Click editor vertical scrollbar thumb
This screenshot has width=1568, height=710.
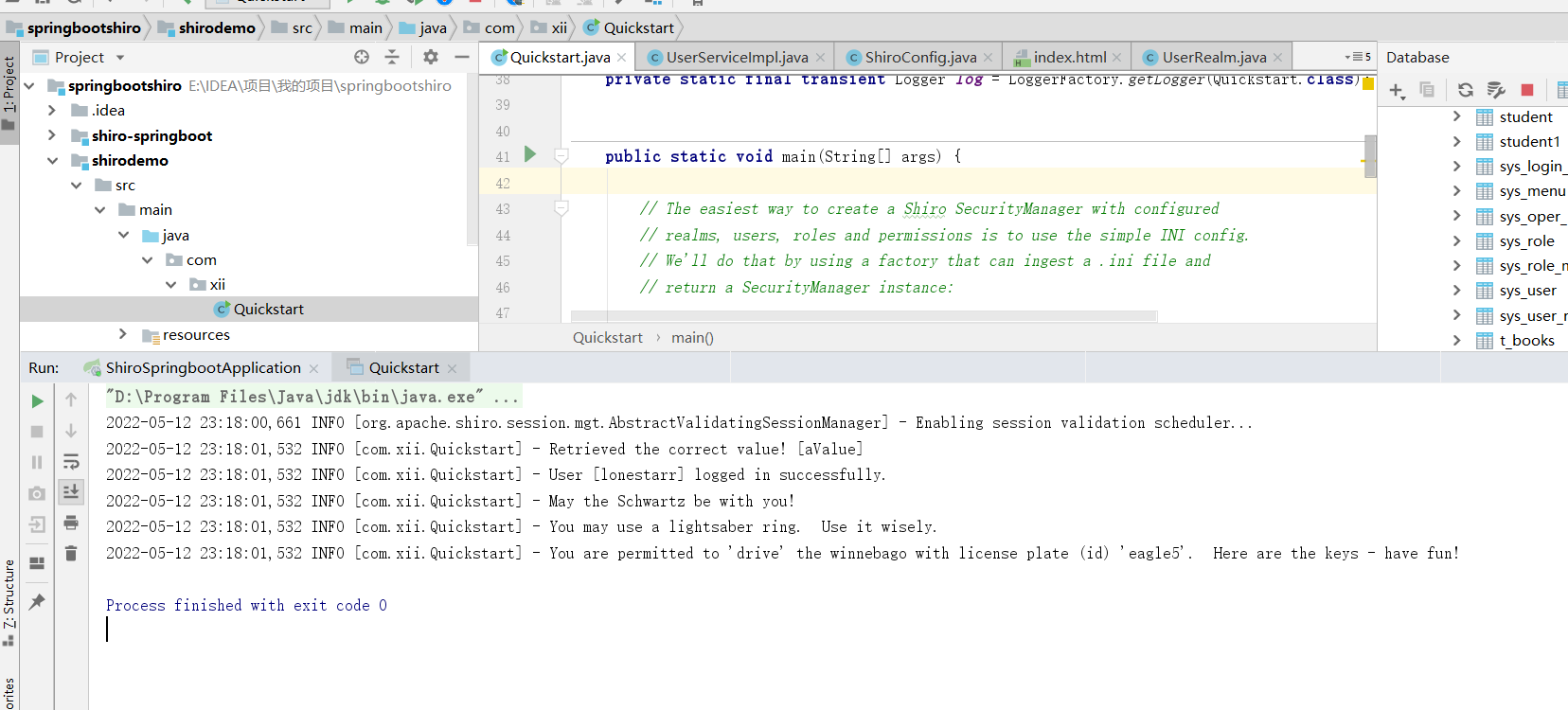tap(1370, 156)
